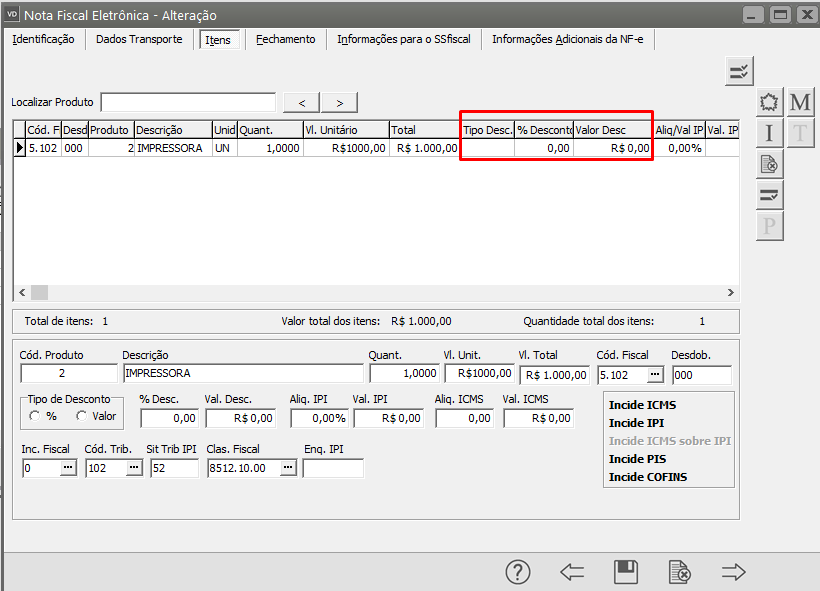Click the help question mark icon
Viewport: 820px width, 591px height.
pyautogui.click(x=517, y=572)
